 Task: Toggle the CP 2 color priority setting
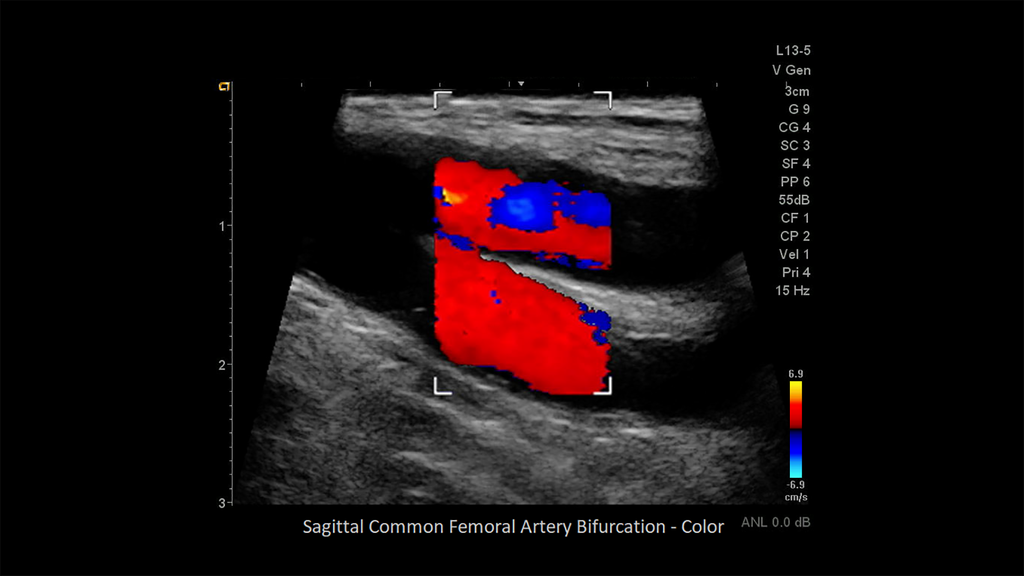point(794,236)
